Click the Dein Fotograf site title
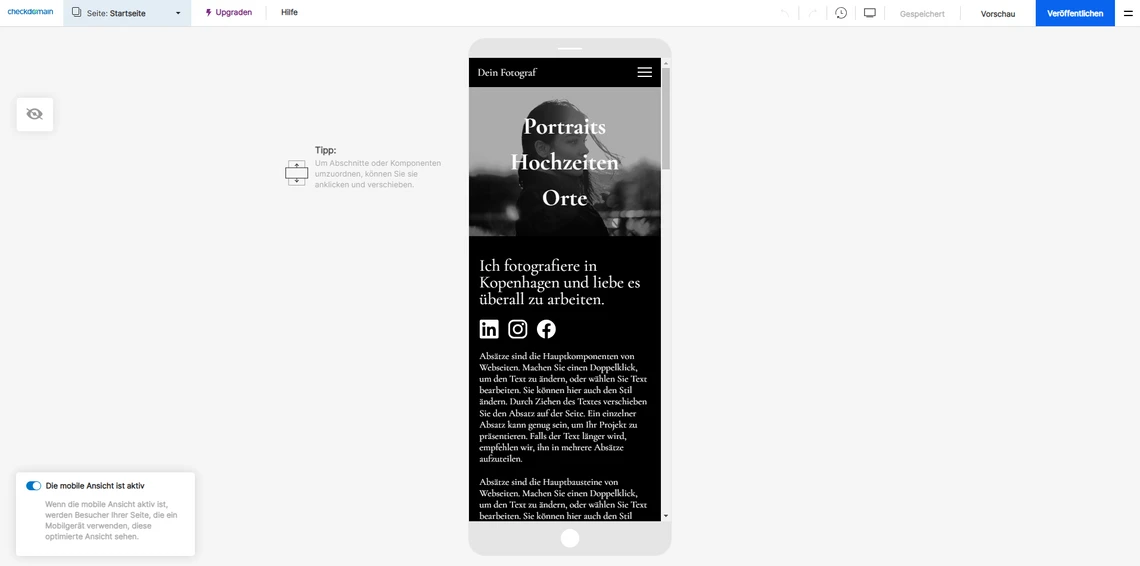This screenshot has height=566, width=1140. click(x=507, y=72)
